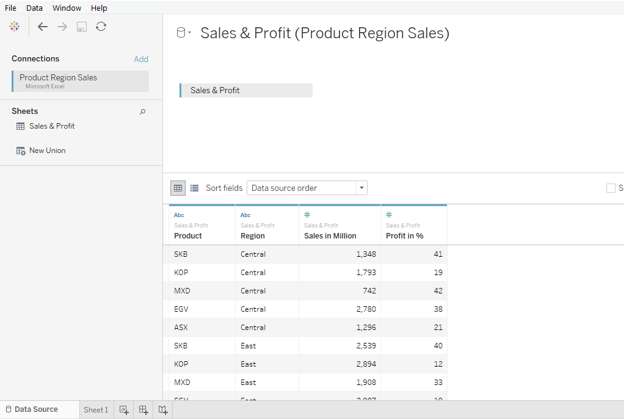Viewport: 625px width, 419px height.
Task: Expand the dropdown arrow beside database icon
Action: point(190,33)
